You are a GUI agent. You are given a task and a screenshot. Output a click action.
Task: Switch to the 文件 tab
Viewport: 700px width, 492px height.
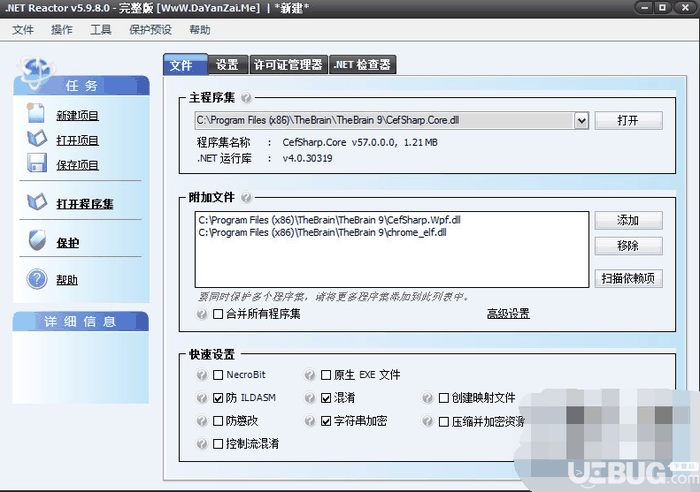pyautogui.click(x=185, y=65)
